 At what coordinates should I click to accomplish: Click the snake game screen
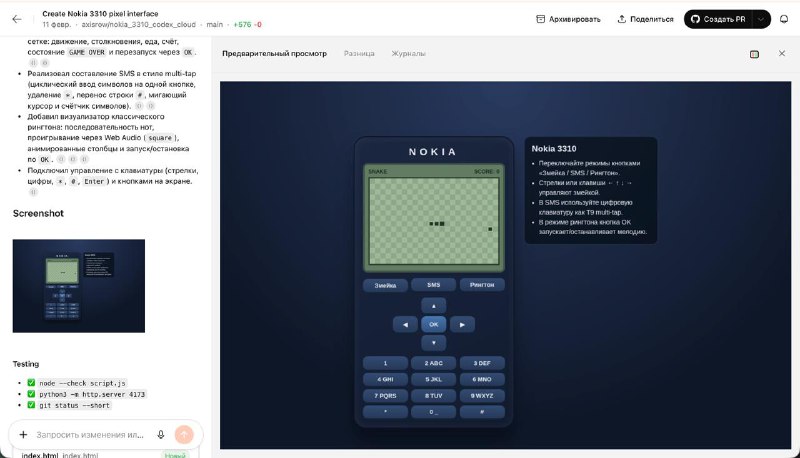[x=434, y=221]
